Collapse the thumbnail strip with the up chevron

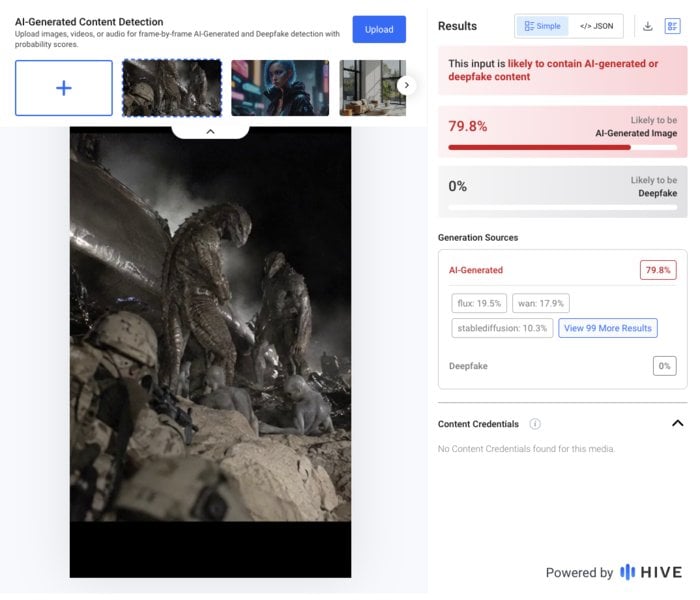tap(210, 132)
